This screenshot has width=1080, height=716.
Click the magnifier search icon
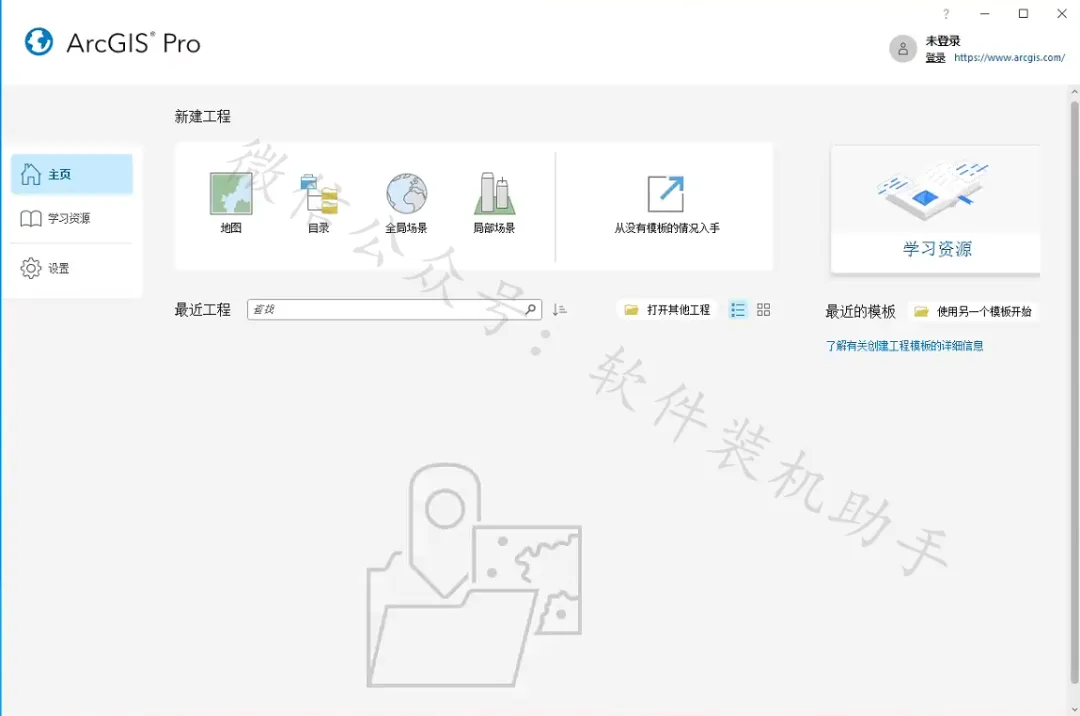(530, 310)
